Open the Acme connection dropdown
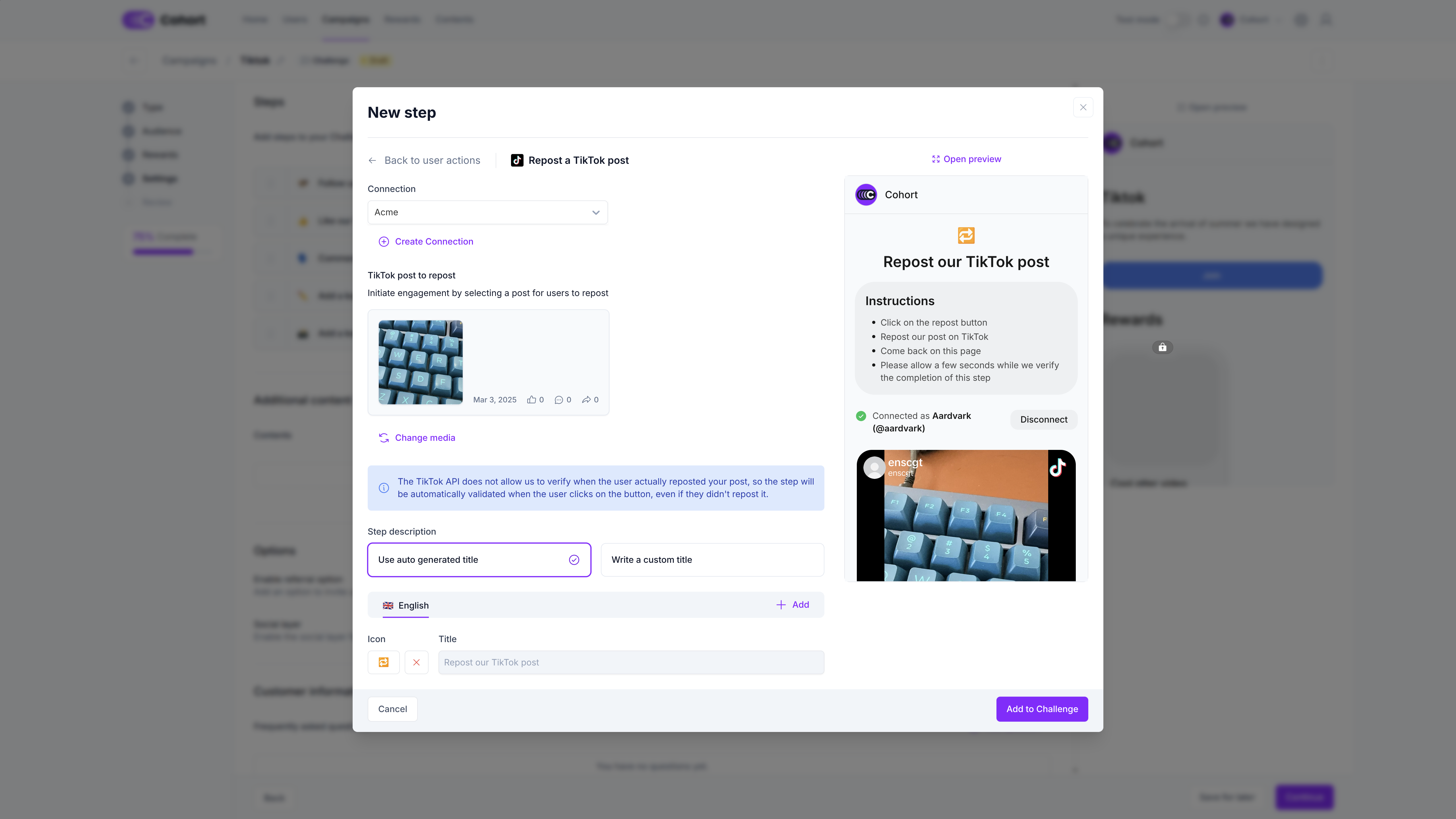The height and width of the screenshot is (819, 1456). point(488,212)
